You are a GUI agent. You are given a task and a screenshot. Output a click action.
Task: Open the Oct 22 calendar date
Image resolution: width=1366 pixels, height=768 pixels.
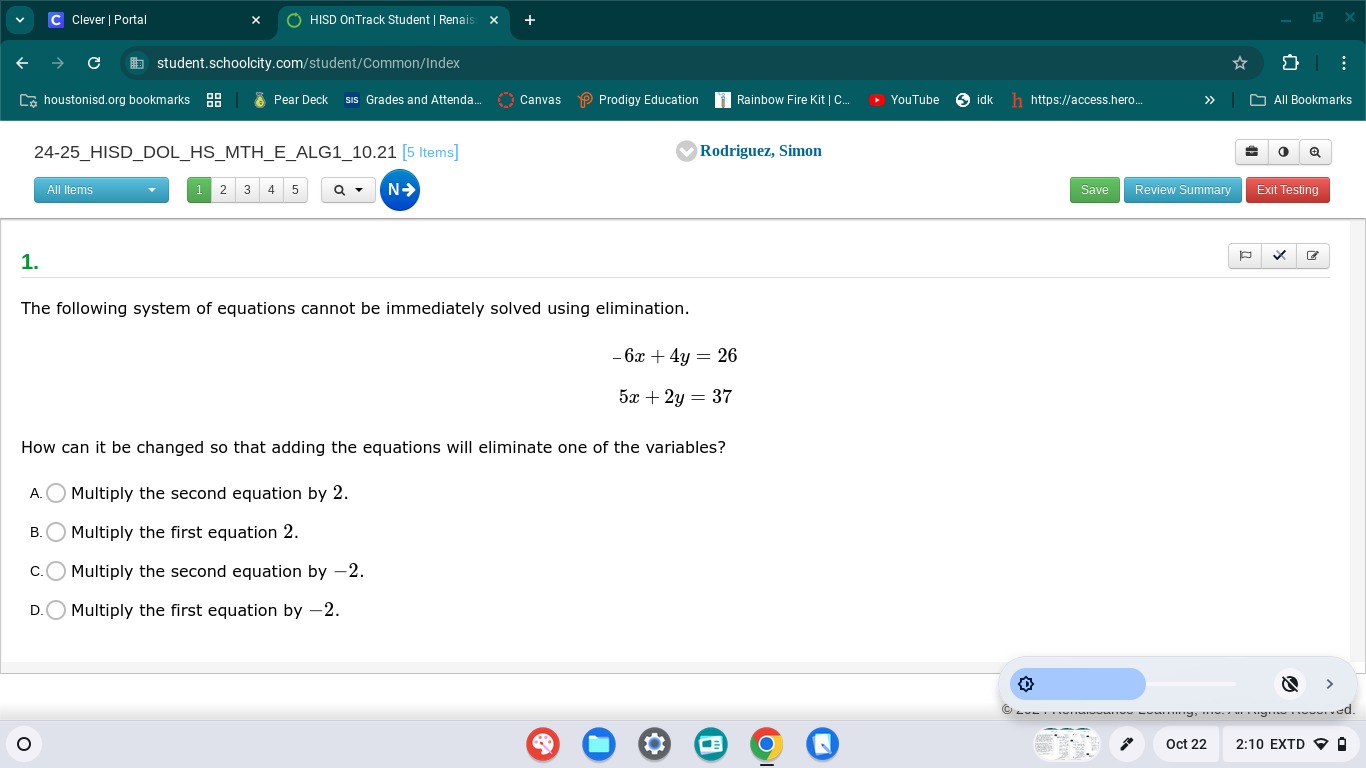(x=1186, y=744)
